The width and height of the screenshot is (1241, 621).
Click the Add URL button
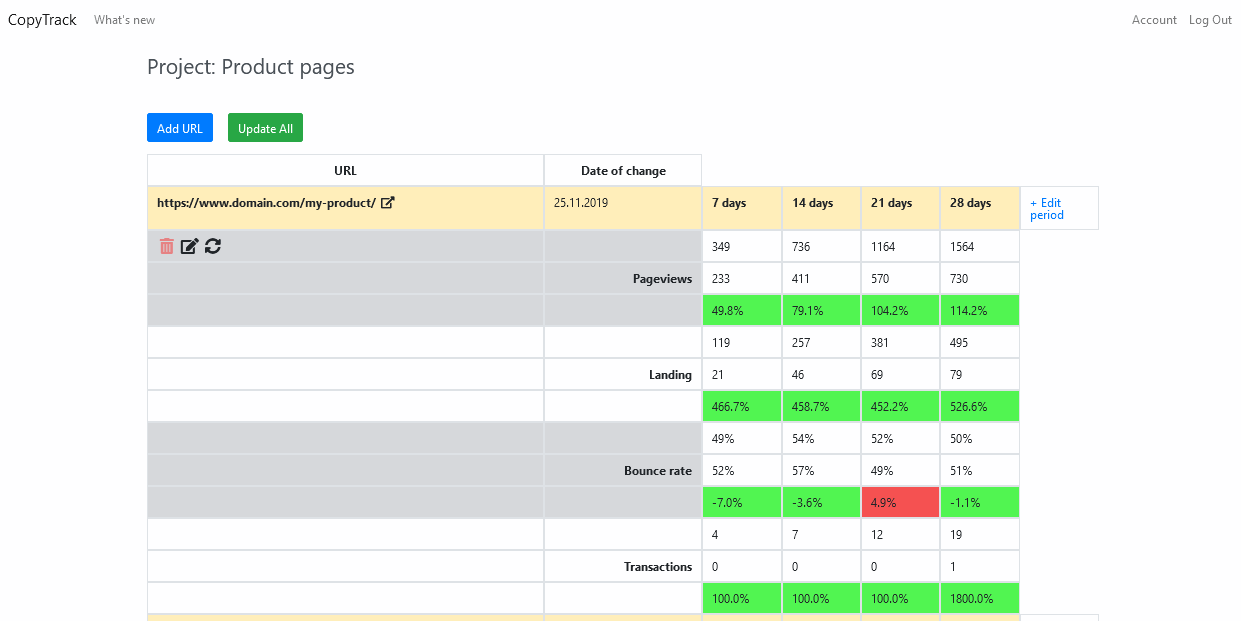[180, 128]
